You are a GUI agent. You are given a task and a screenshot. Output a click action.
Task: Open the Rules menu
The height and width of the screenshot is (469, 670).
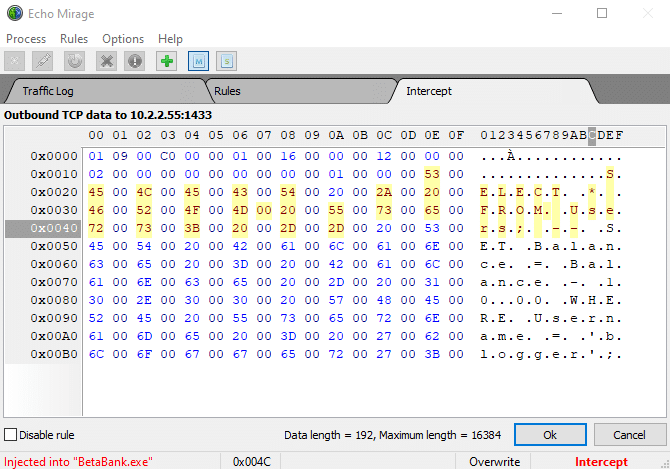(75, 38)
